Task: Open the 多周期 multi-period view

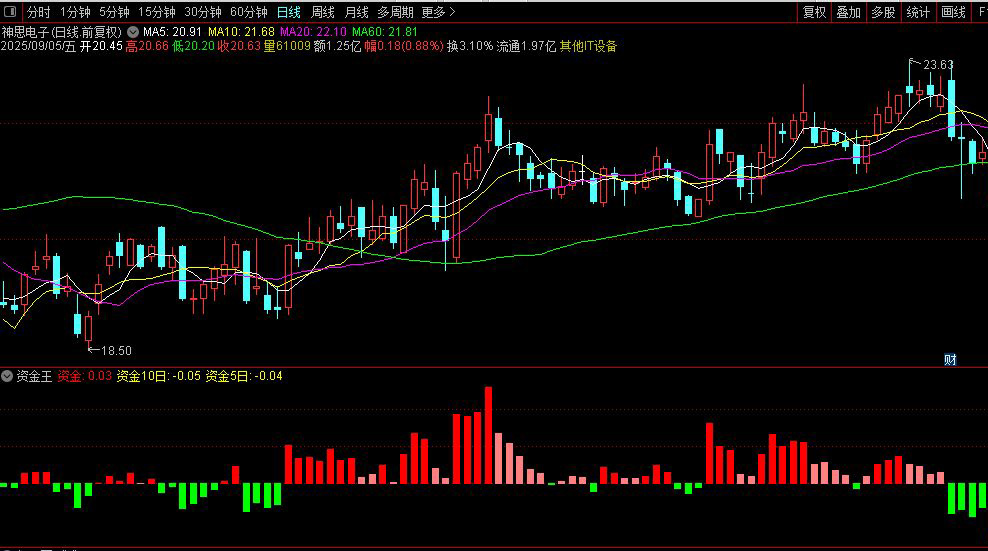Action: tap(395, 12)
